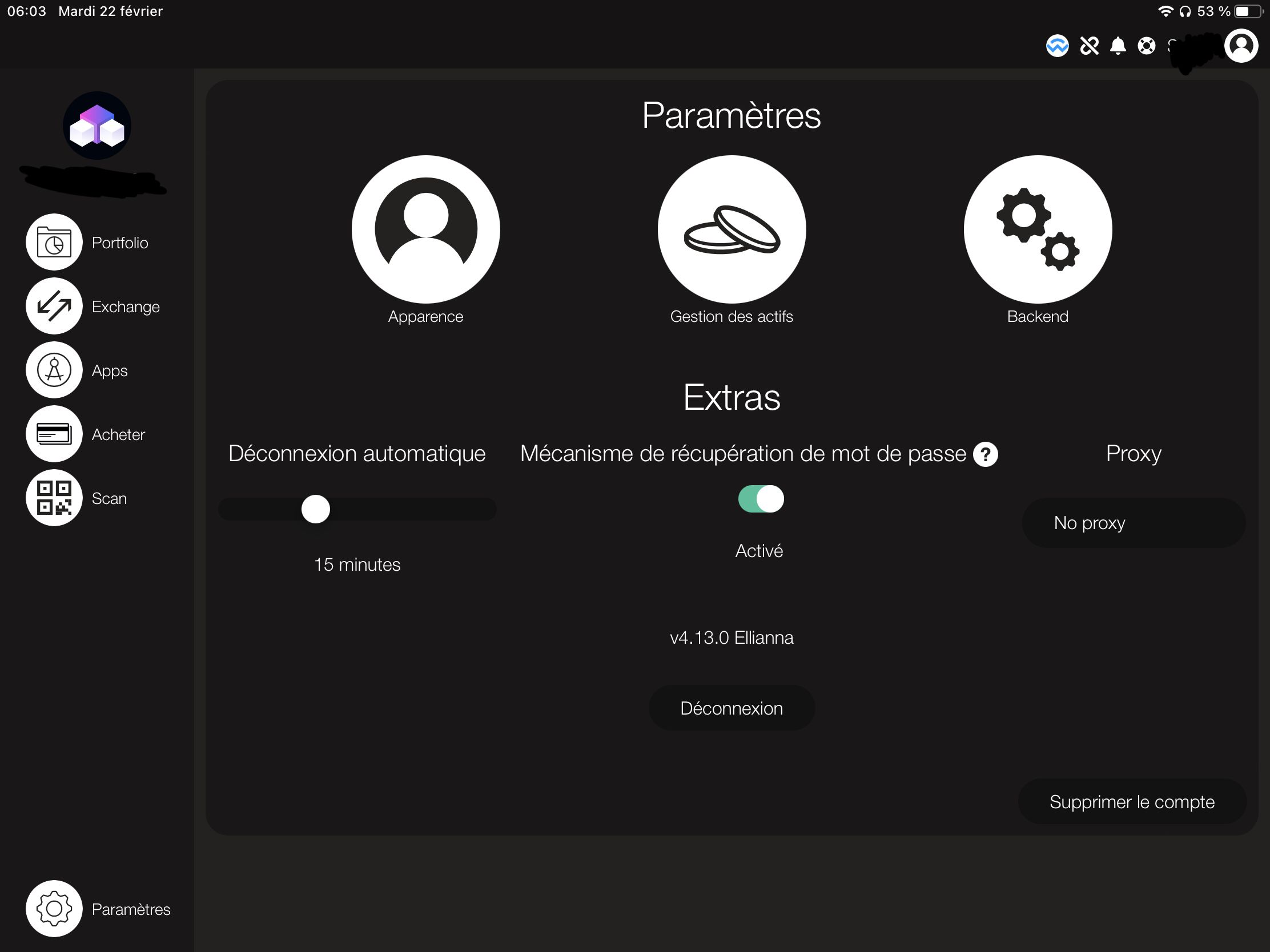1270x952 pixels.
Task: Click the auto-logout slider handle
Action: (316, 509)
